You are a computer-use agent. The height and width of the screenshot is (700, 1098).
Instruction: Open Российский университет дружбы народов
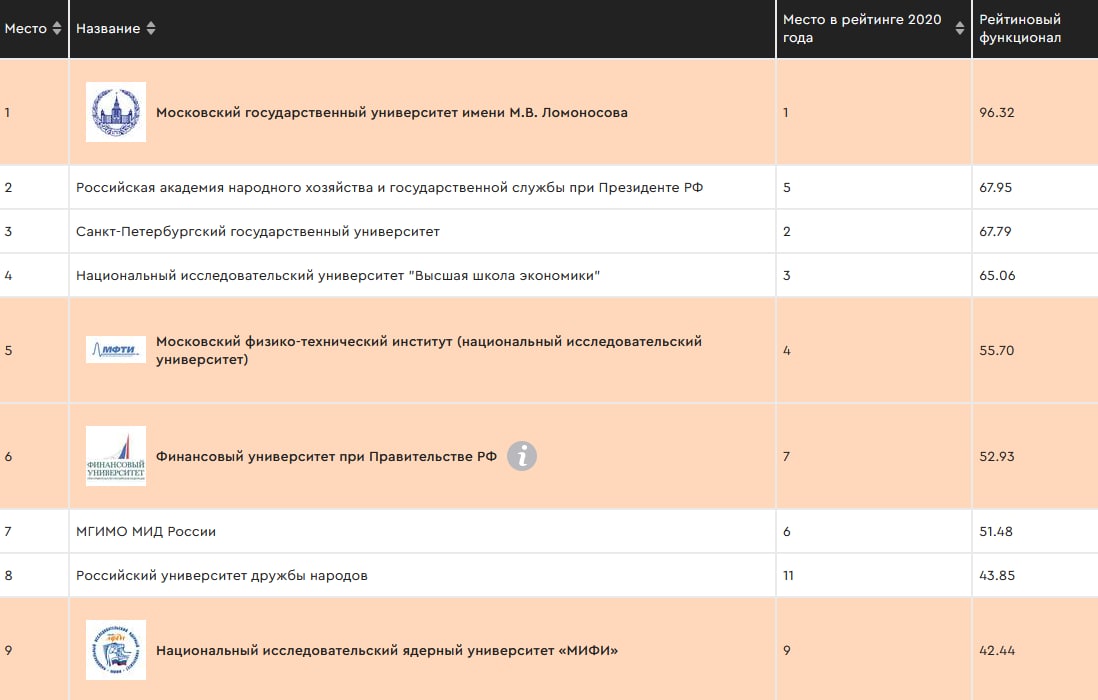221,575
